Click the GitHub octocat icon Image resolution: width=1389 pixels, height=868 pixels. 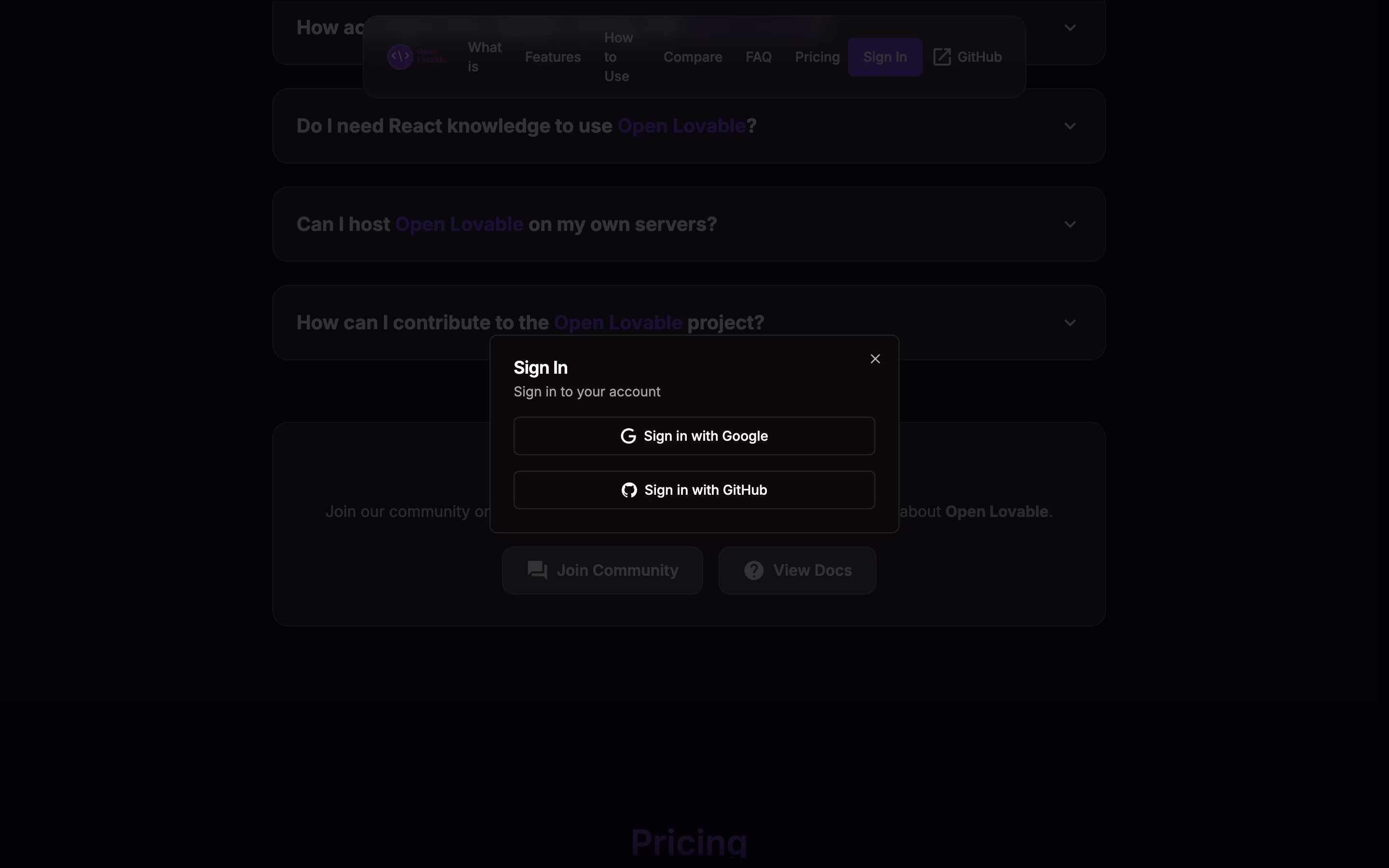[629, 490]
